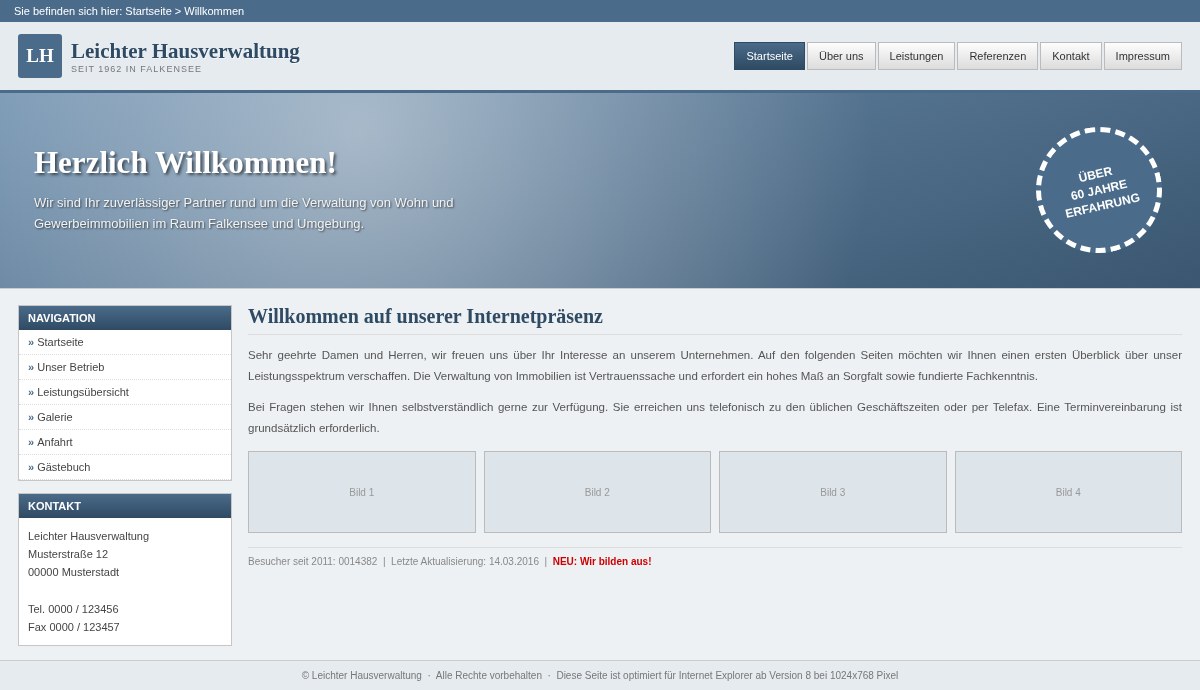This screenshot has width=1200, height=690.
Task: Click 'NEU: Wir bilden aus!' notice
Action: (602, 562)
